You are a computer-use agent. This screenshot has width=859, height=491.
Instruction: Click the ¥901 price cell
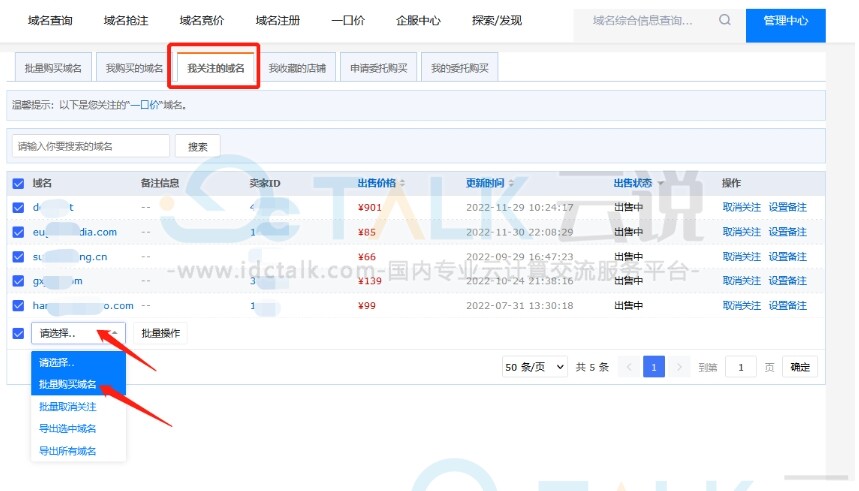tap(369, 207)
